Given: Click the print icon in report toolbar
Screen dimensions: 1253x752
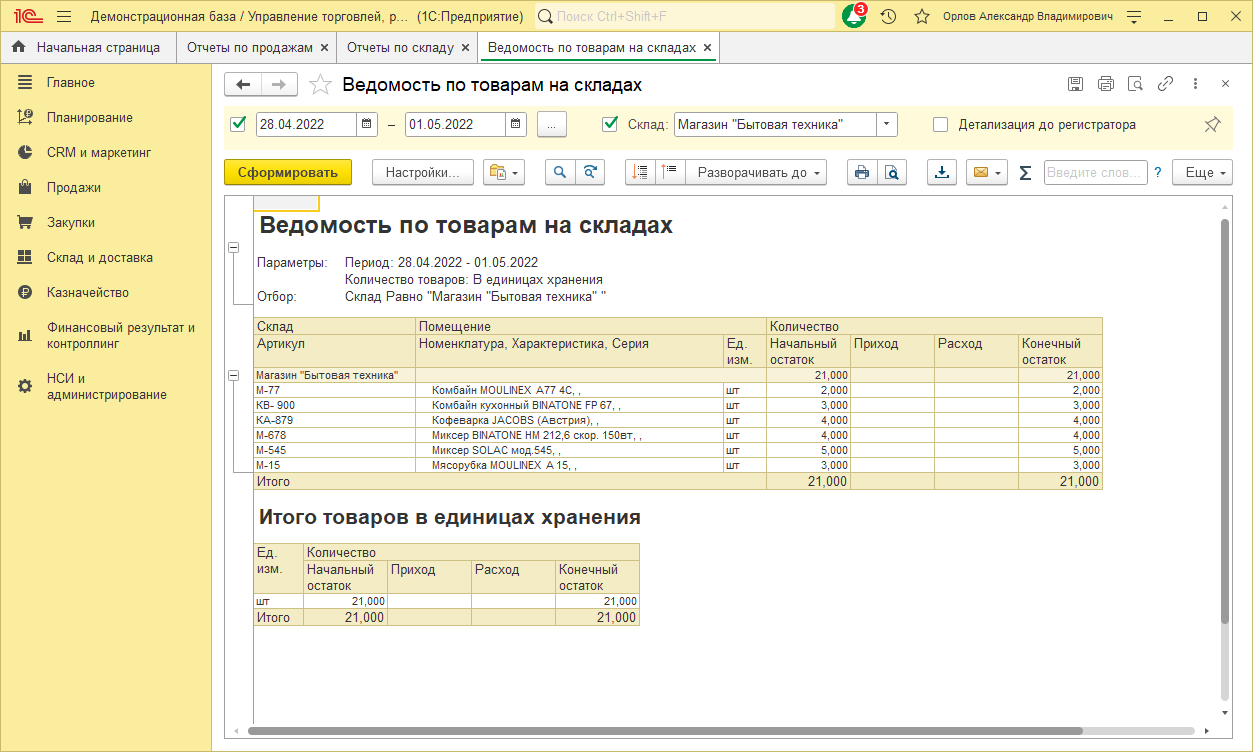Looking at the screenshot, I should click(x=860, y=172).
